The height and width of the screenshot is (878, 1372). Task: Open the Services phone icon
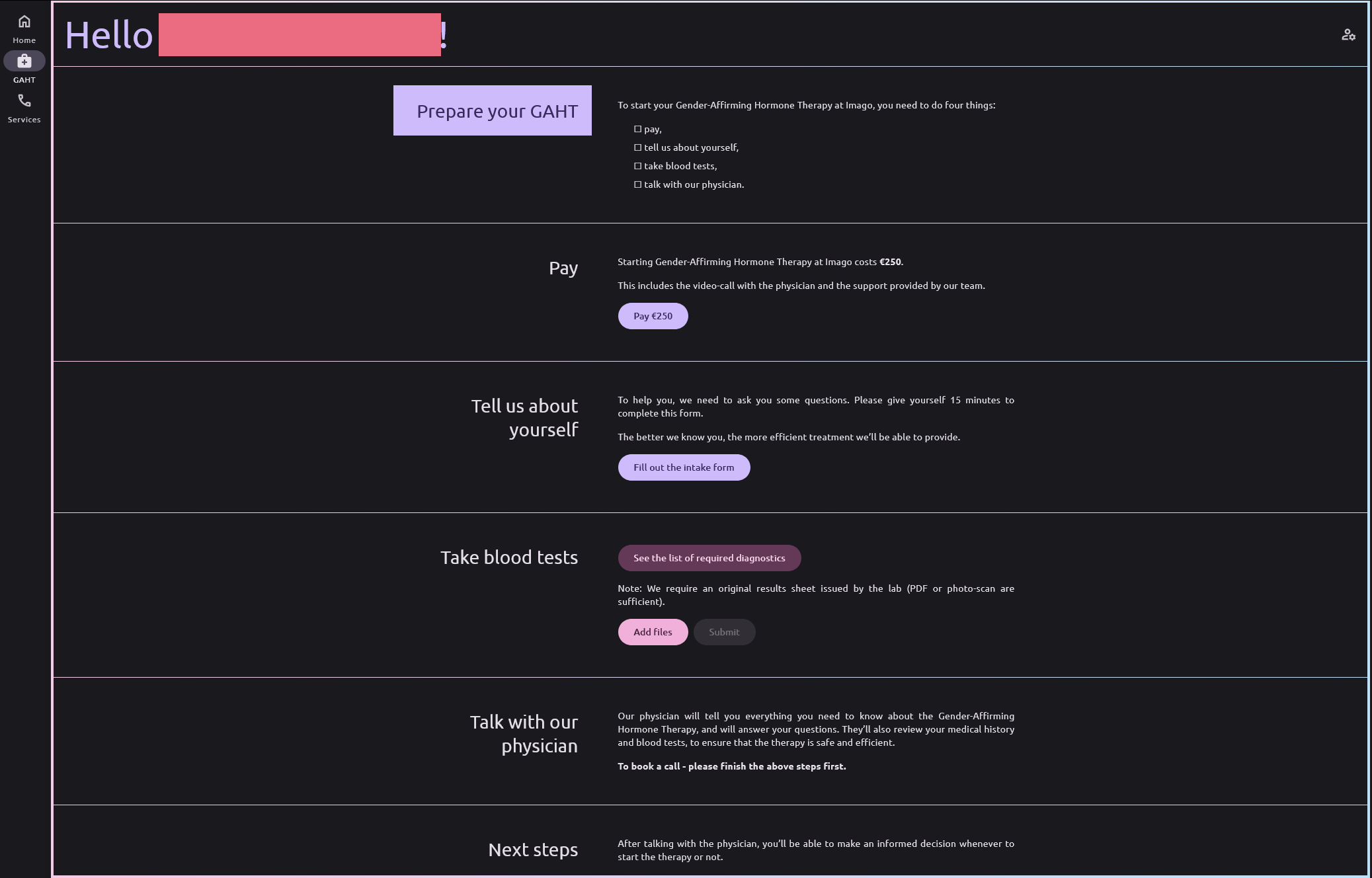tap(24, 101)
